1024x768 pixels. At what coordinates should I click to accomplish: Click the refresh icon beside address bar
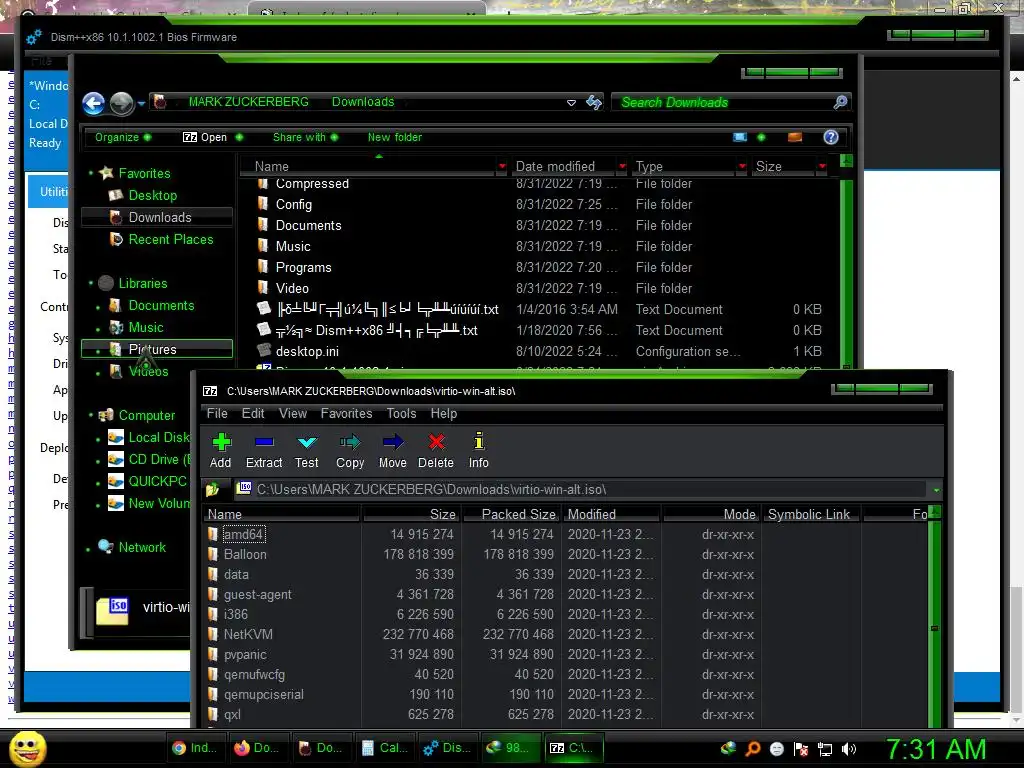(594, 102)
